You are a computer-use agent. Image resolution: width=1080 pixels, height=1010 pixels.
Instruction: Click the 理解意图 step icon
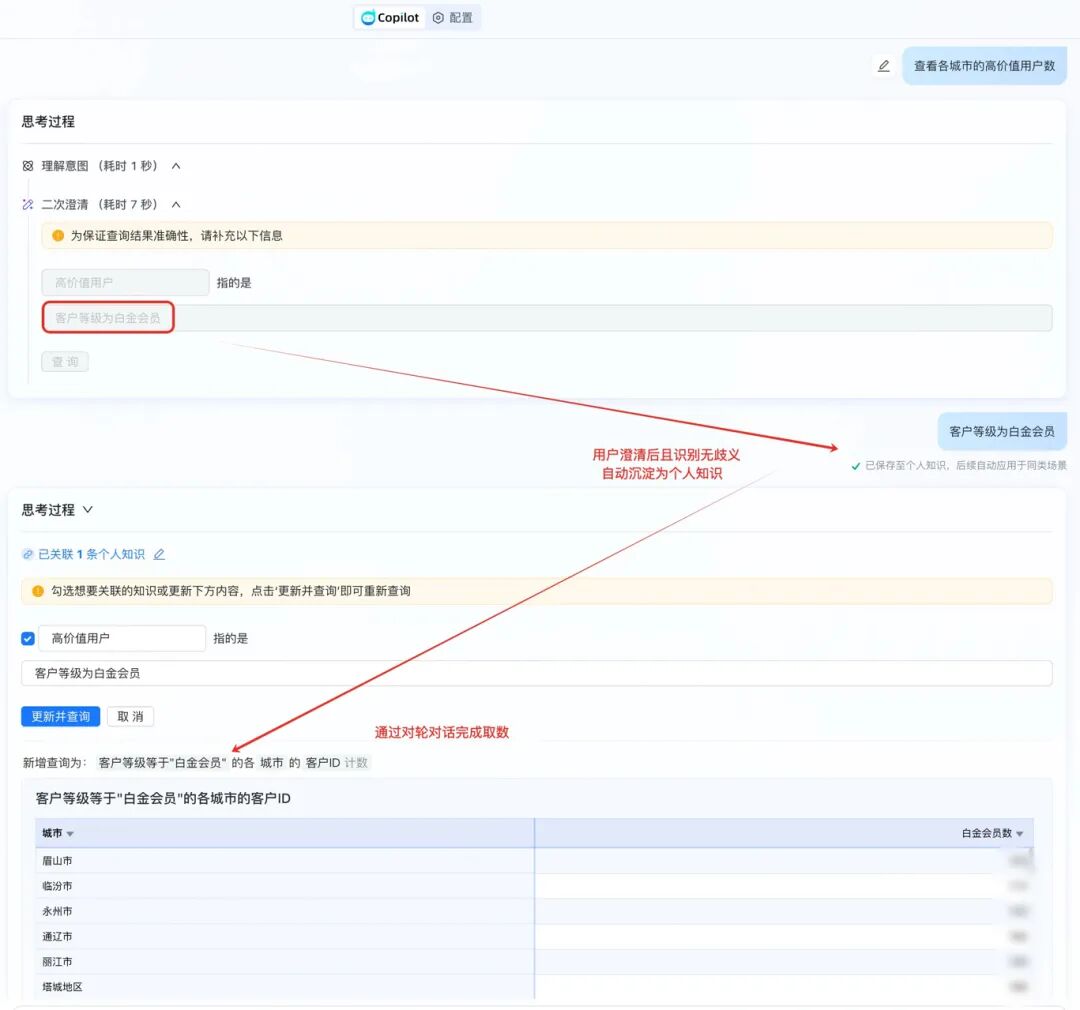coord(28,166)
